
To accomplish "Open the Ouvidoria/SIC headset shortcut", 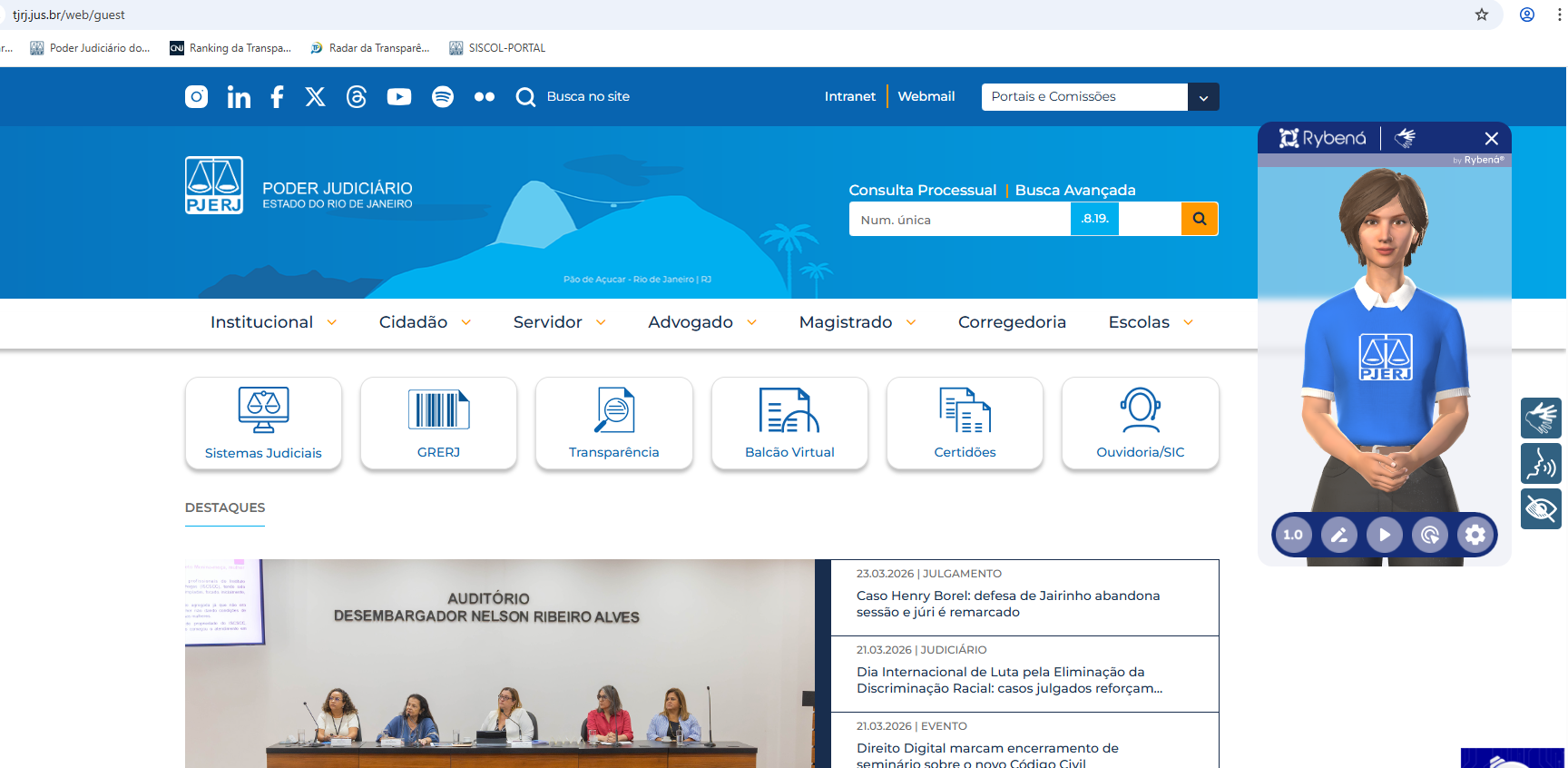I will [1140, 423].
